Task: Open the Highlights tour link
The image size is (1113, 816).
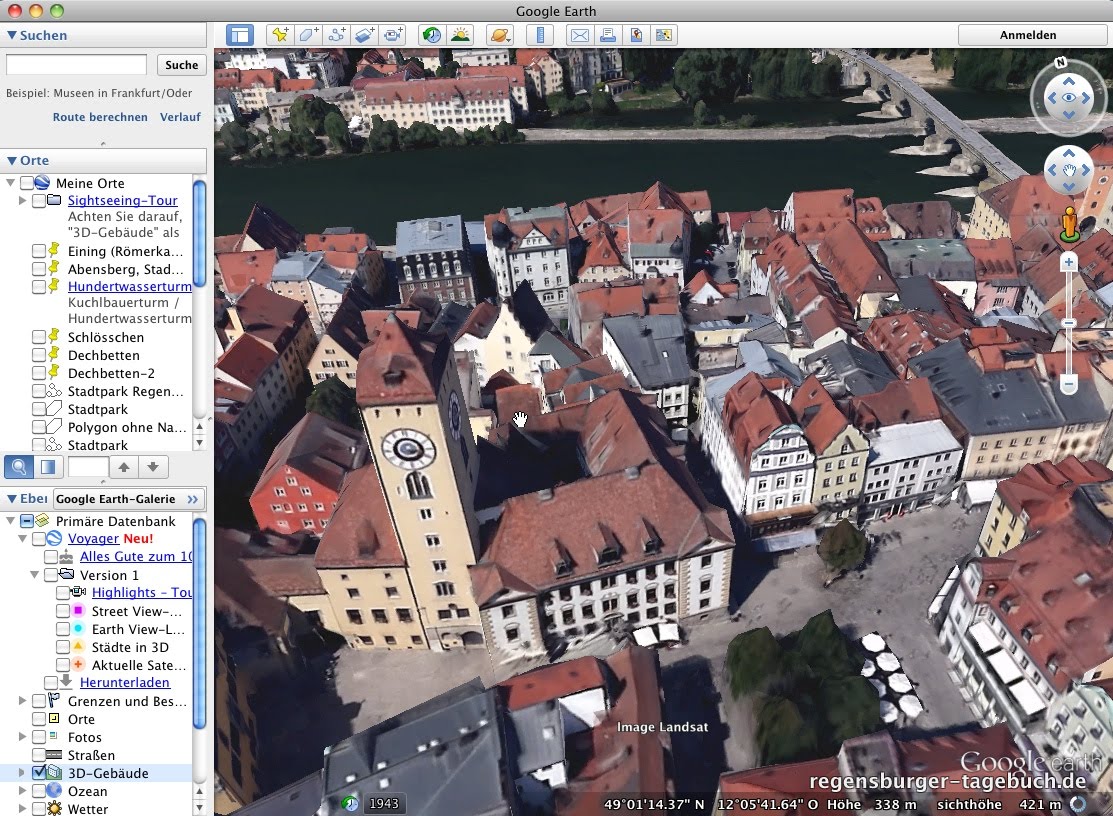Action: point(142,592)
